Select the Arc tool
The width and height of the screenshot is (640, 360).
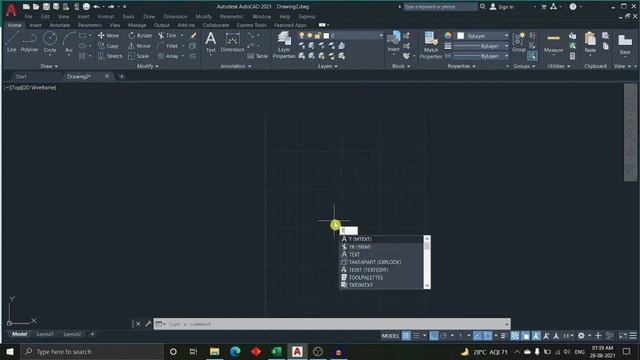tap(69, 42)
